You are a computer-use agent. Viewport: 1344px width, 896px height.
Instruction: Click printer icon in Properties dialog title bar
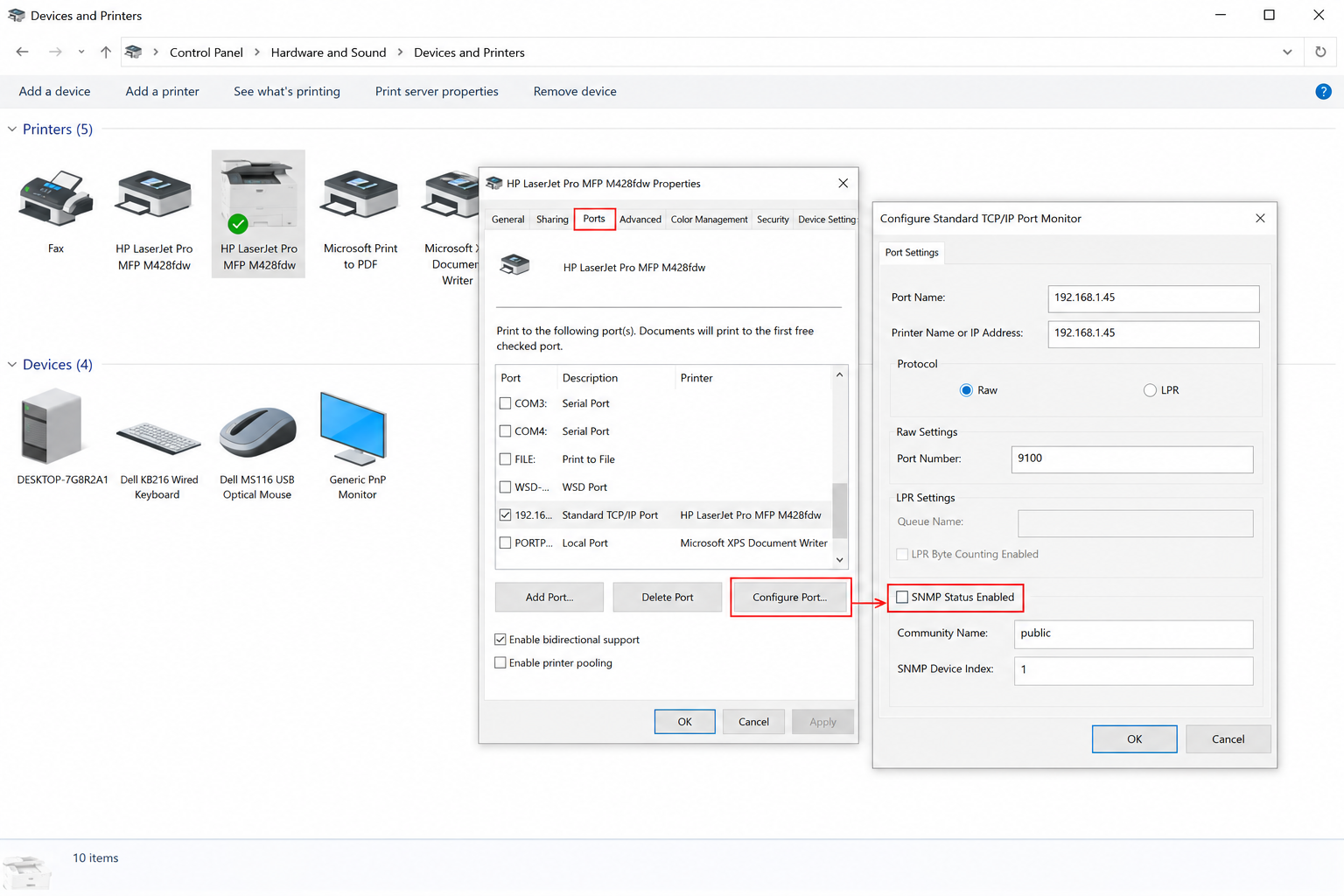(494, 184)
